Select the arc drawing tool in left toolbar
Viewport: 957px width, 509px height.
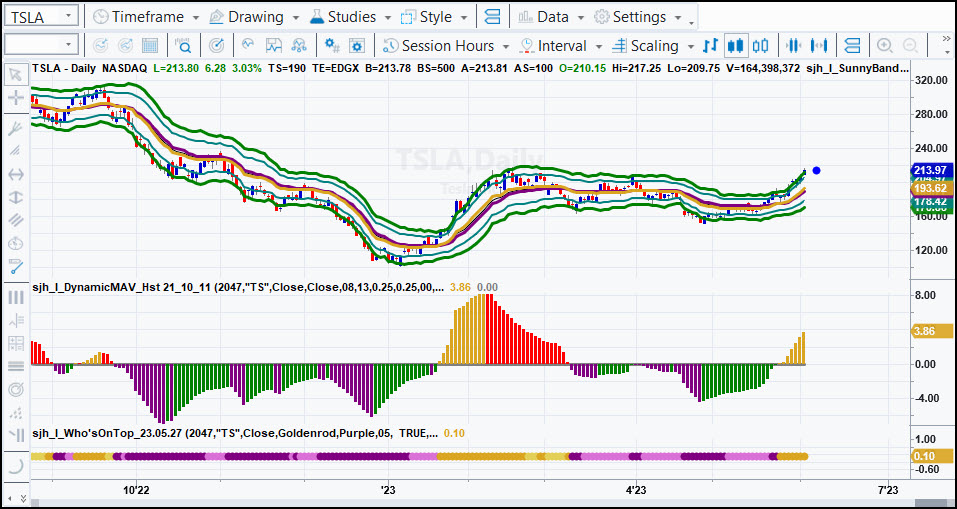tap(15, 466)
